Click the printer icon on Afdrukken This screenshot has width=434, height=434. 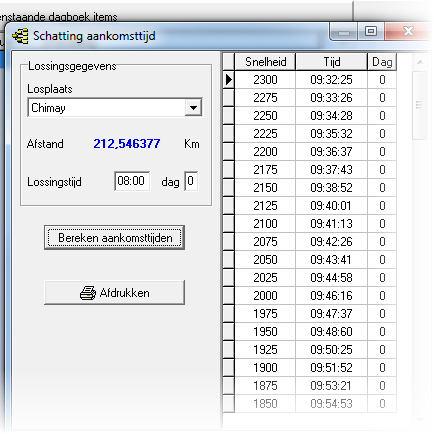point(88,293)
